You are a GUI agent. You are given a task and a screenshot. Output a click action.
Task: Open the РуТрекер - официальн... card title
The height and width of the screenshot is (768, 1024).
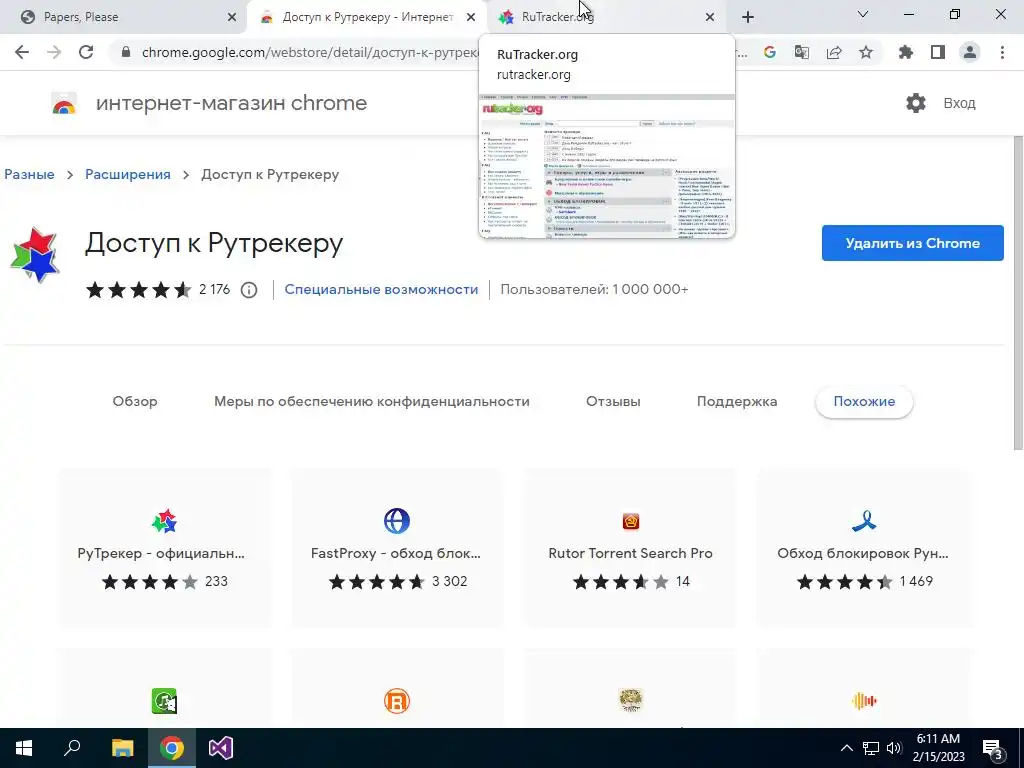161,553
